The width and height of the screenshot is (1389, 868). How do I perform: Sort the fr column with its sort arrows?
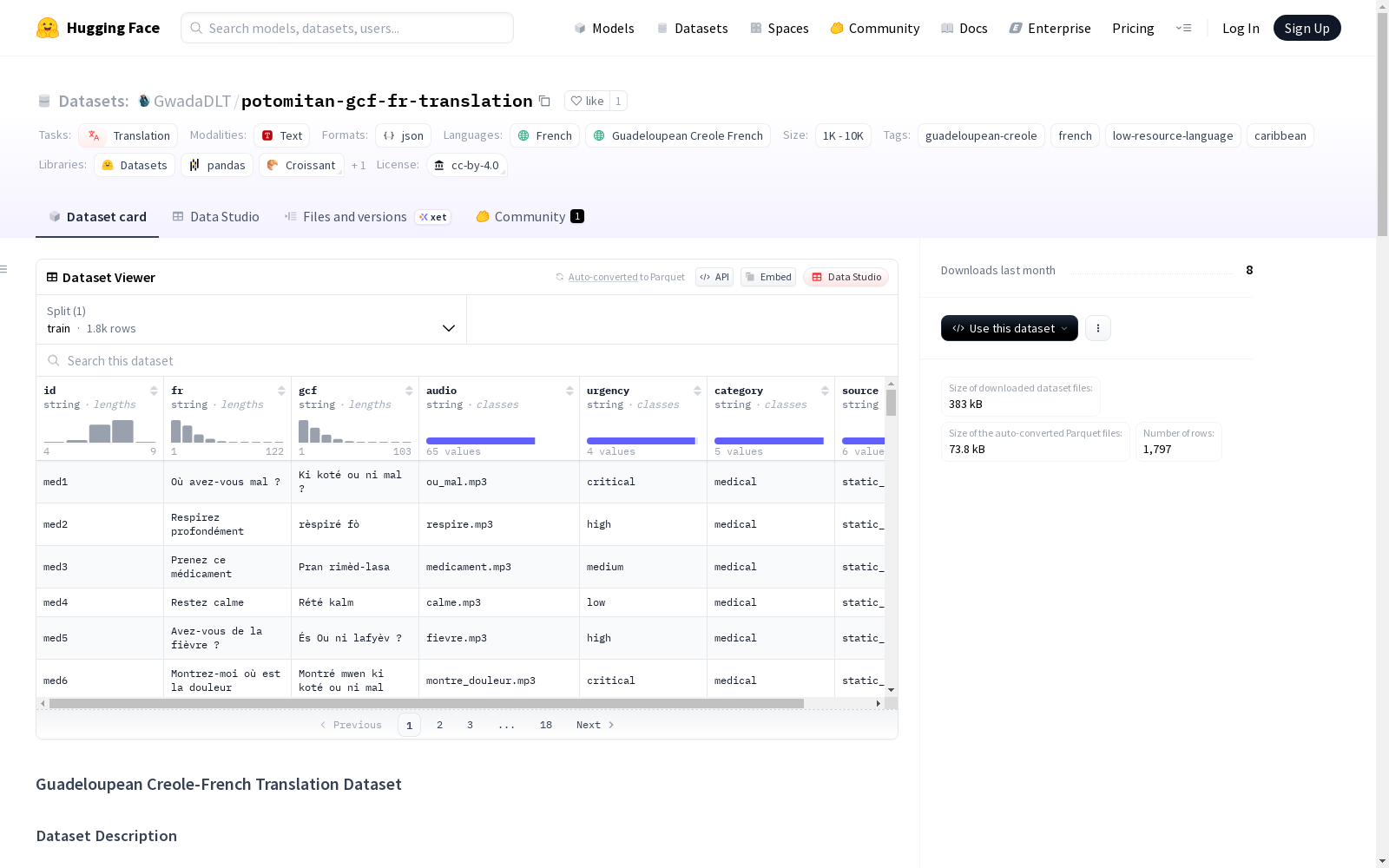tap(281, 391)
